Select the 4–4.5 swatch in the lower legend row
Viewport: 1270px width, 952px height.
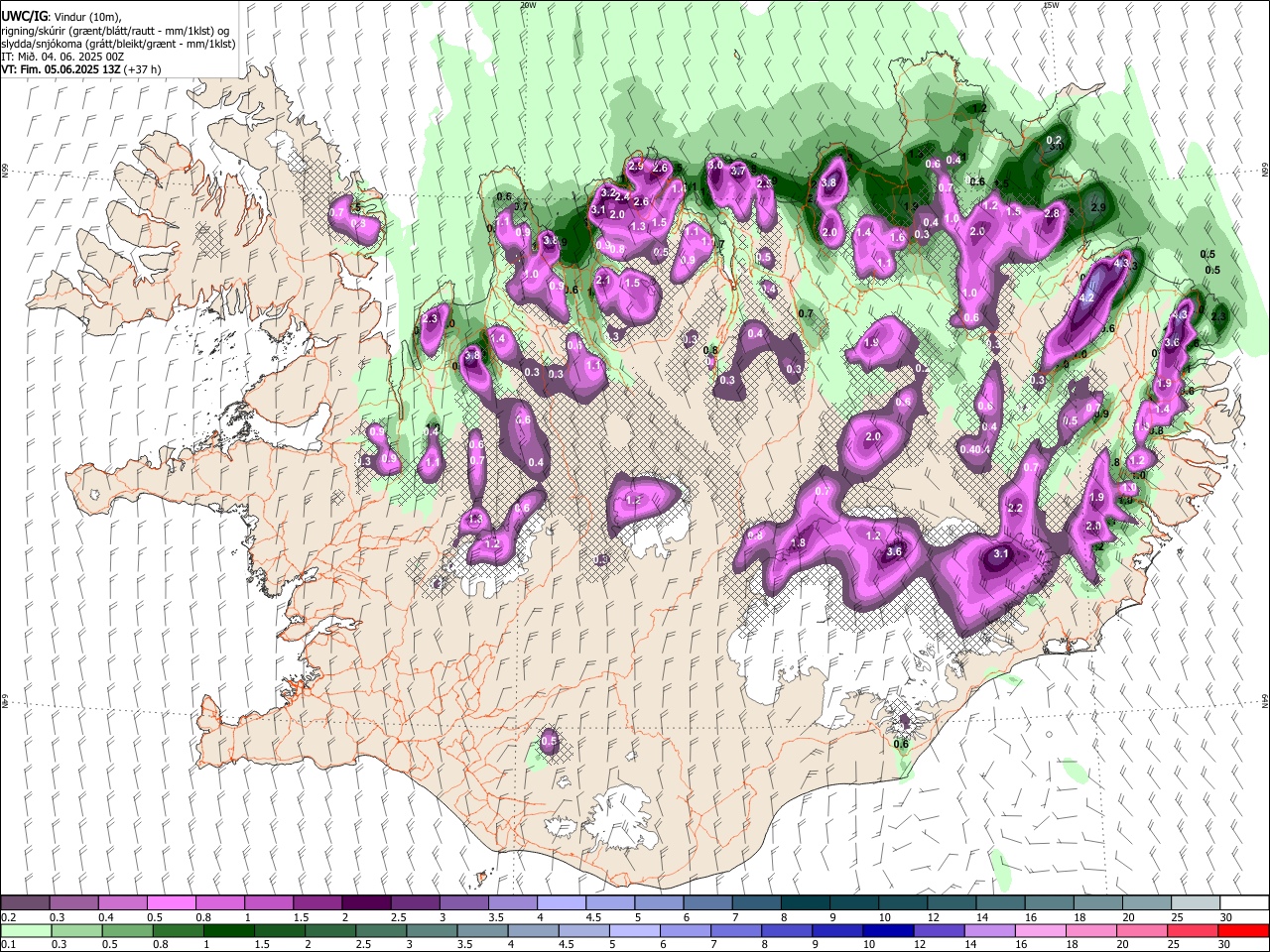point(533,930)
